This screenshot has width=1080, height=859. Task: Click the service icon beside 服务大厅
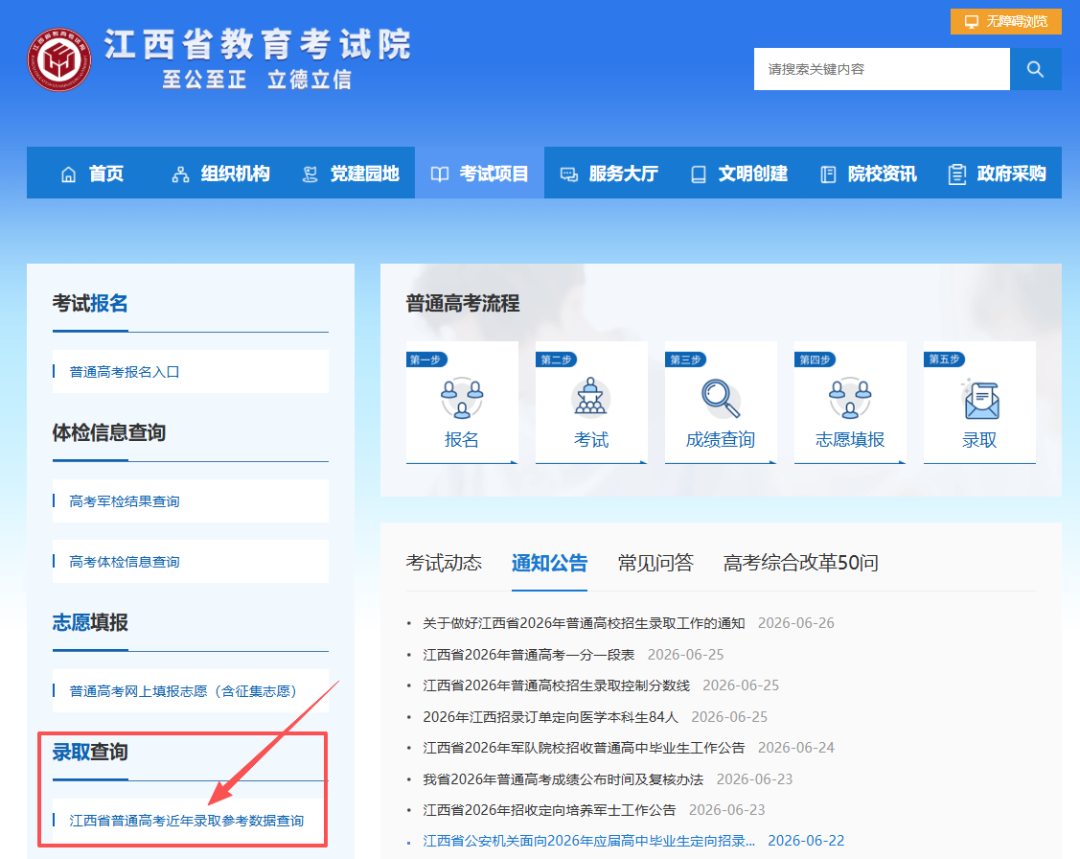(569, 174)
